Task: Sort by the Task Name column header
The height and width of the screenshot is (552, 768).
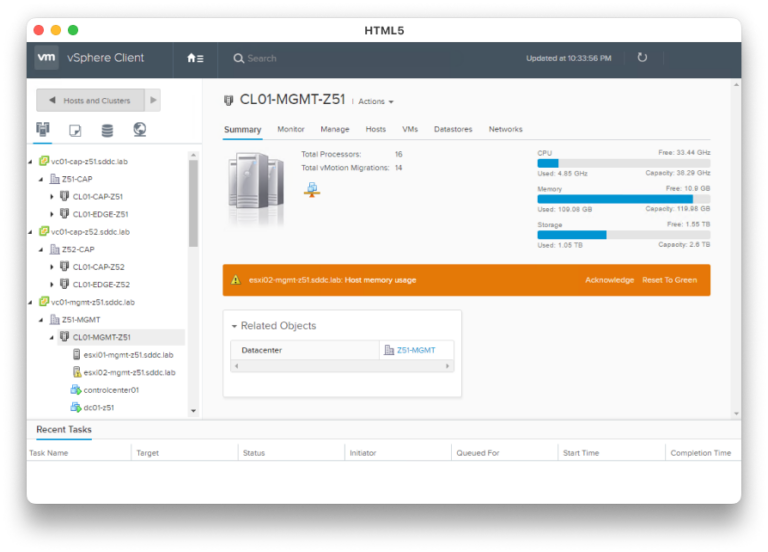Action: 48,453
